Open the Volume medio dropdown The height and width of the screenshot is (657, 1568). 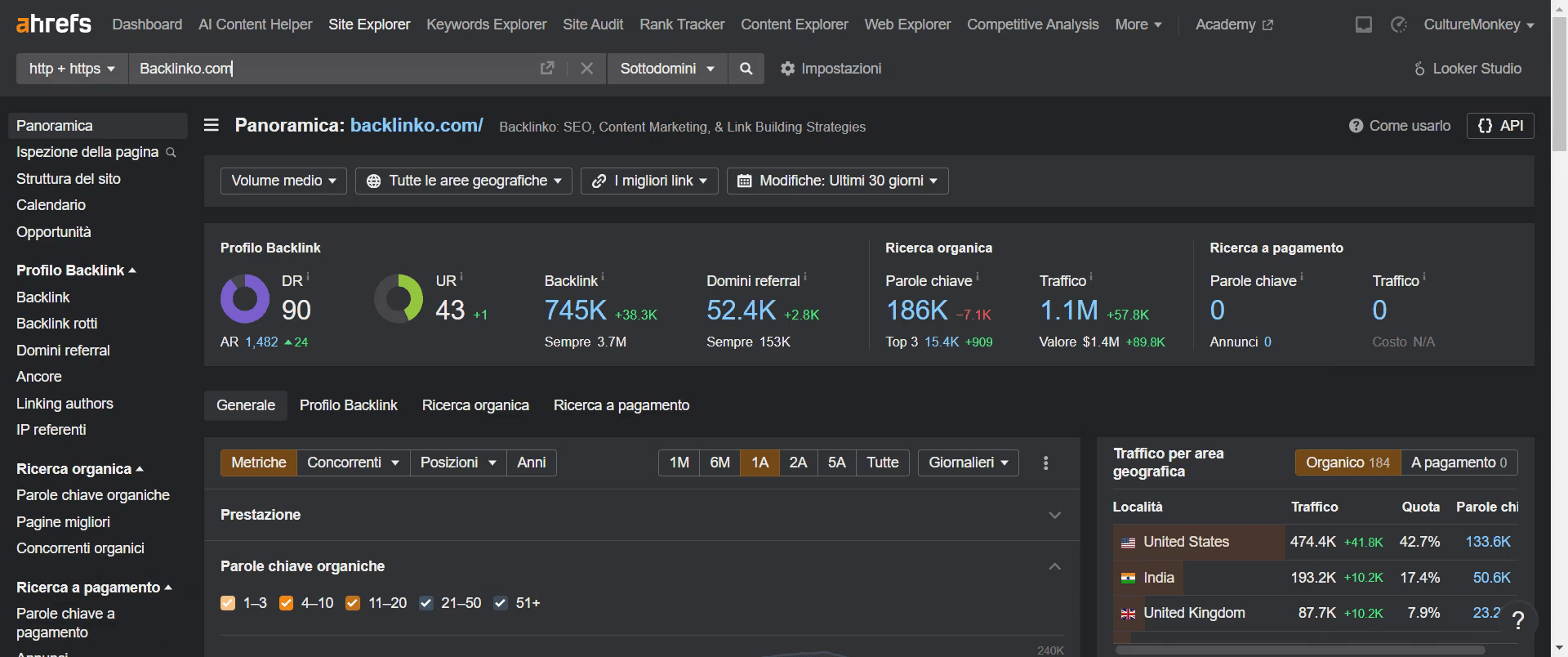click(283, 181)
